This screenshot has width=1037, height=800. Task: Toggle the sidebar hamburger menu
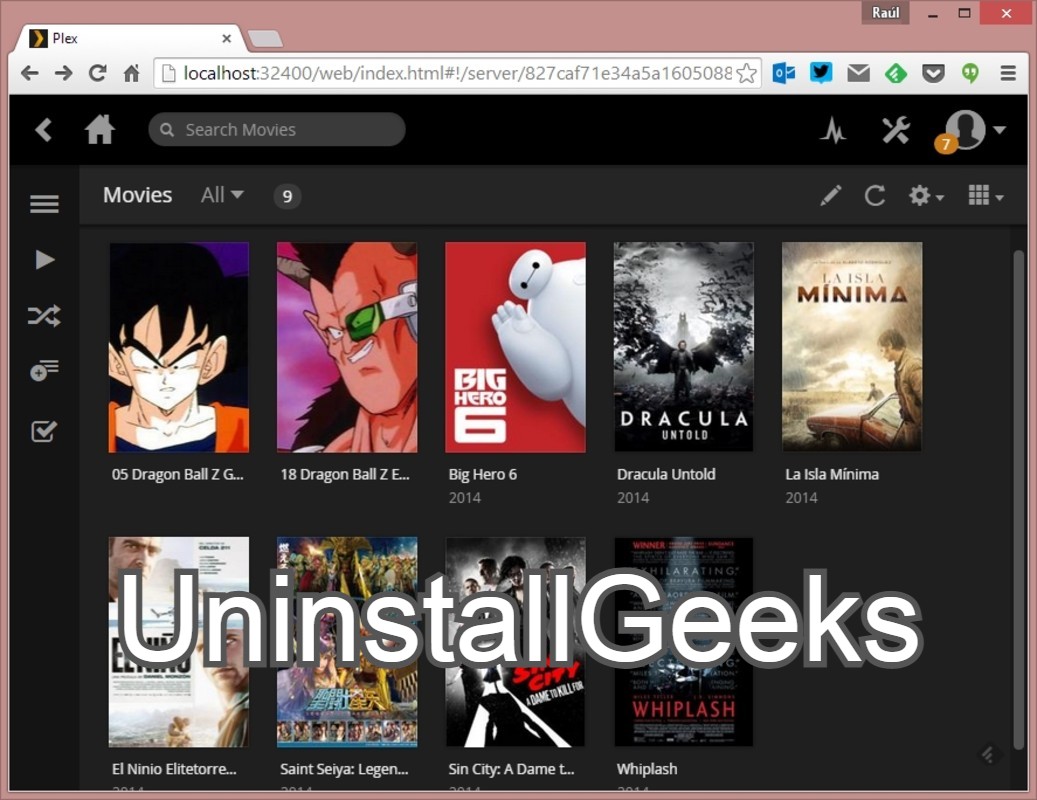point(44,203)
